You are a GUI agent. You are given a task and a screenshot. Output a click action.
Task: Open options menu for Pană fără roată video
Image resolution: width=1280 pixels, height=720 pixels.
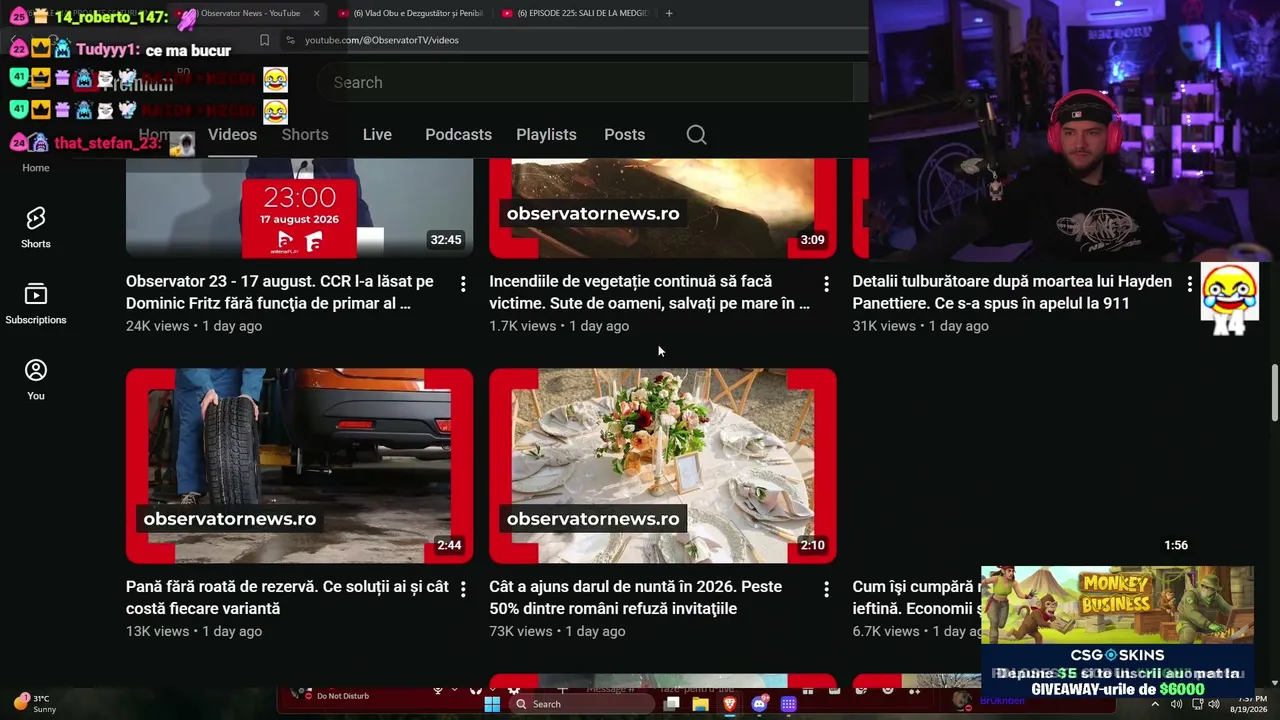[x=463, y=590]
